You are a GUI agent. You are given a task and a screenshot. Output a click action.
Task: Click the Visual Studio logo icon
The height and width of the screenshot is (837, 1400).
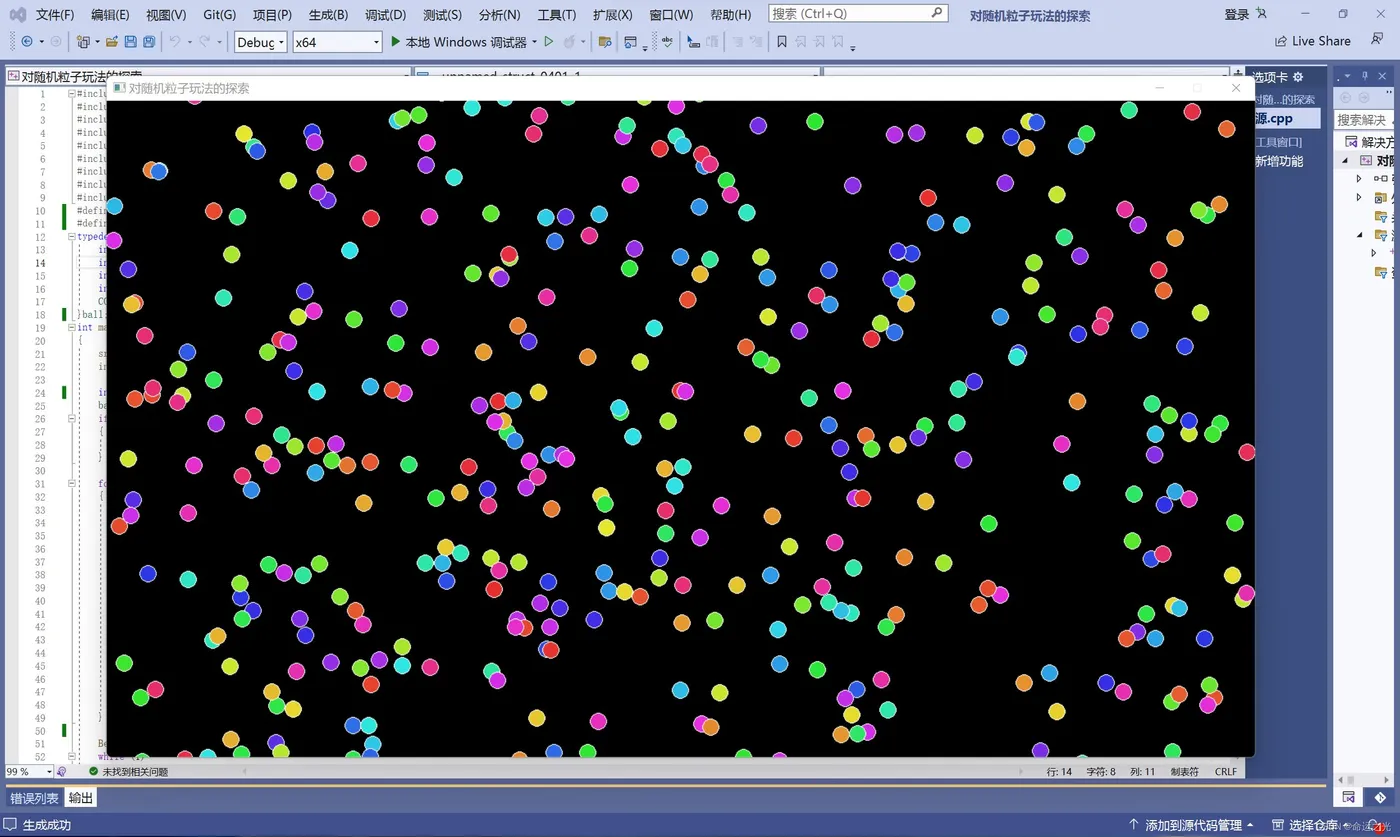tap(17, 15)
